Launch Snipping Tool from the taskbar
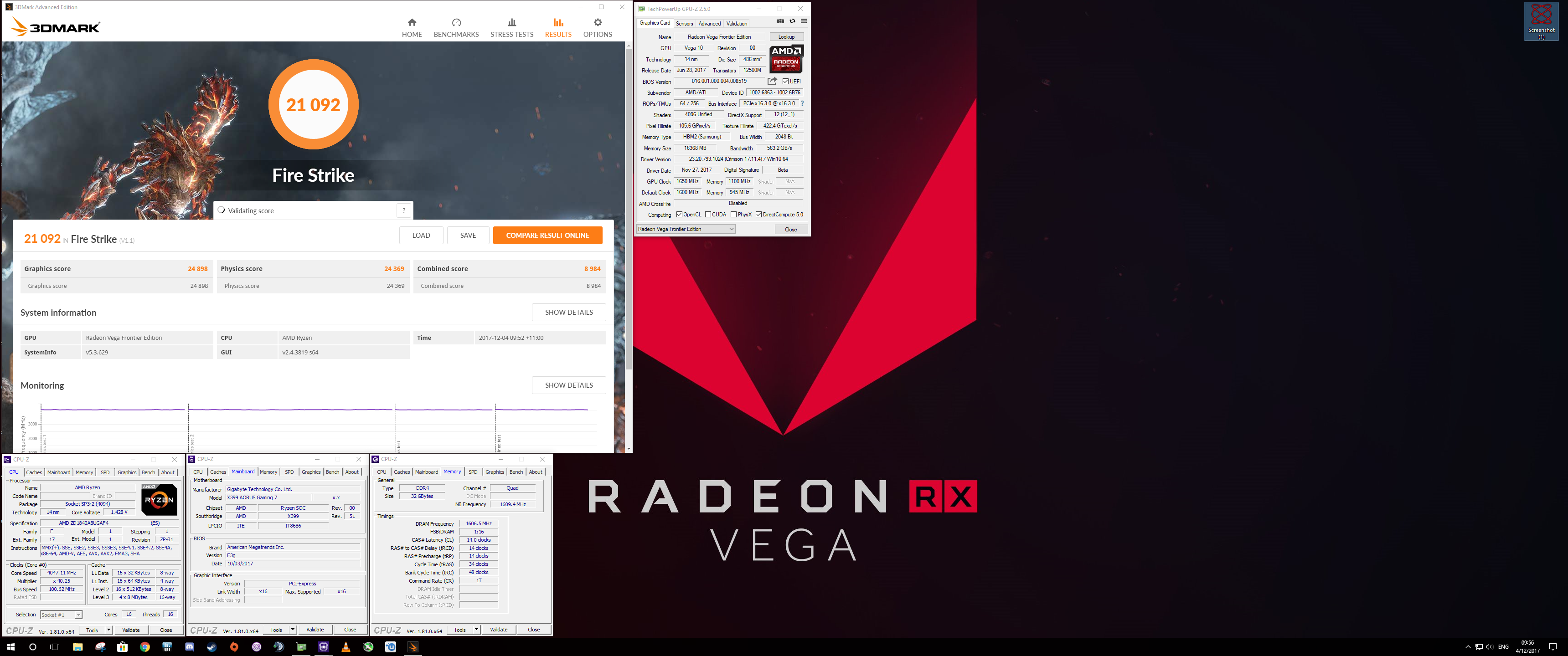Screen dimensions: 1568x656 pyautogui.click(x=100, y=647)
